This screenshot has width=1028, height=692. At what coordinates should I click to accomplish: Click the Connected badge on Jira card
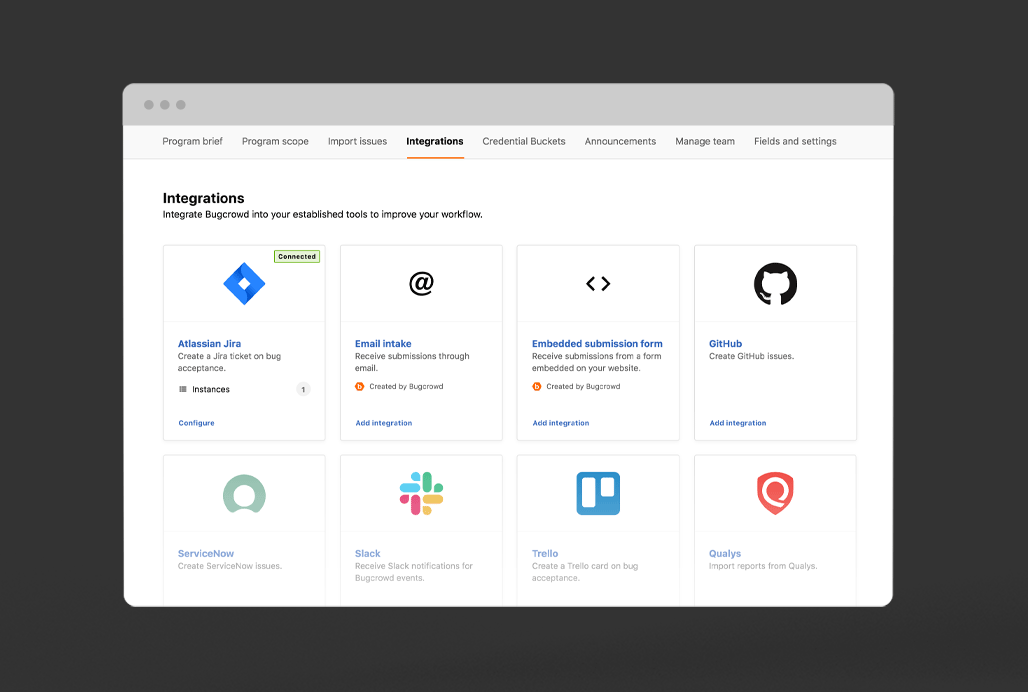pyautogui.click(x=297, y=257)
